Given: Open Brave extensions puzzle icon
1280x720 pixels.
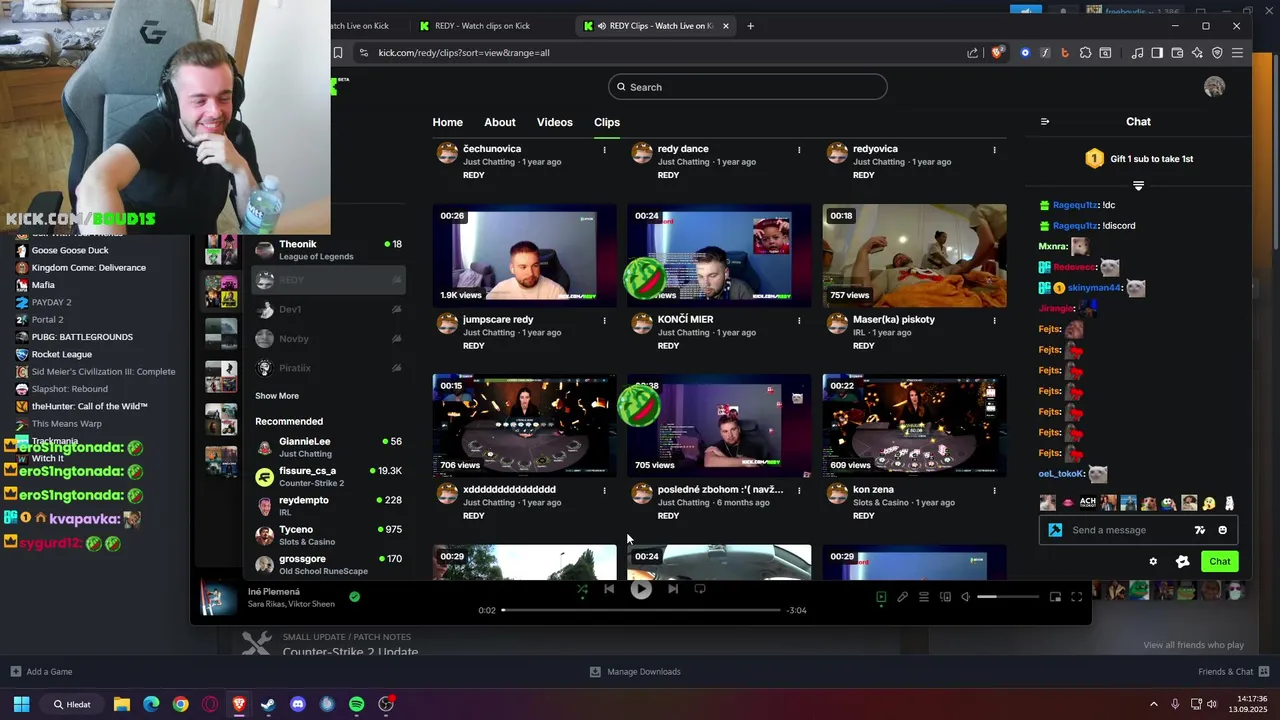Looking at the screenshot, I should click(1085, 53).
